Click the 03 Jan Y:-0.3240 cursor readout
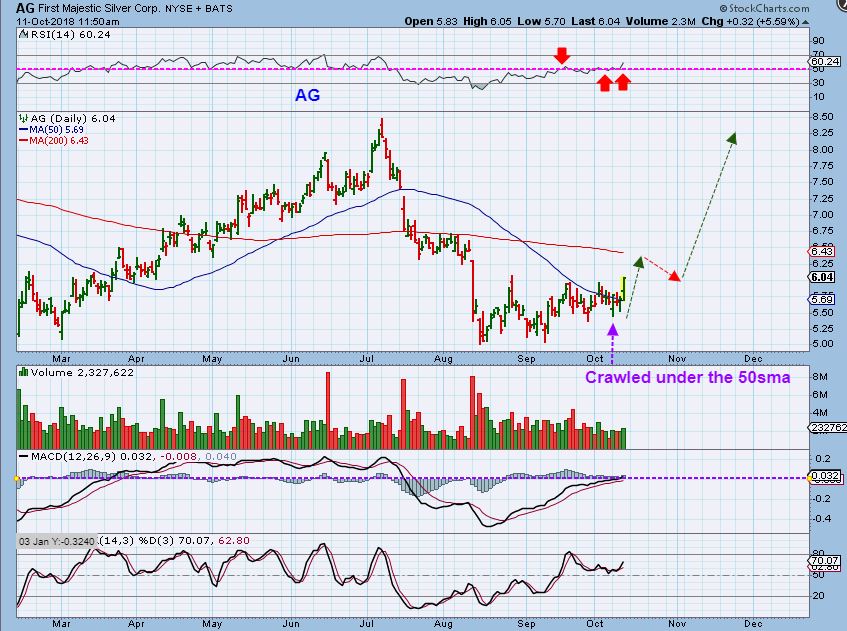 click(57, 541)
